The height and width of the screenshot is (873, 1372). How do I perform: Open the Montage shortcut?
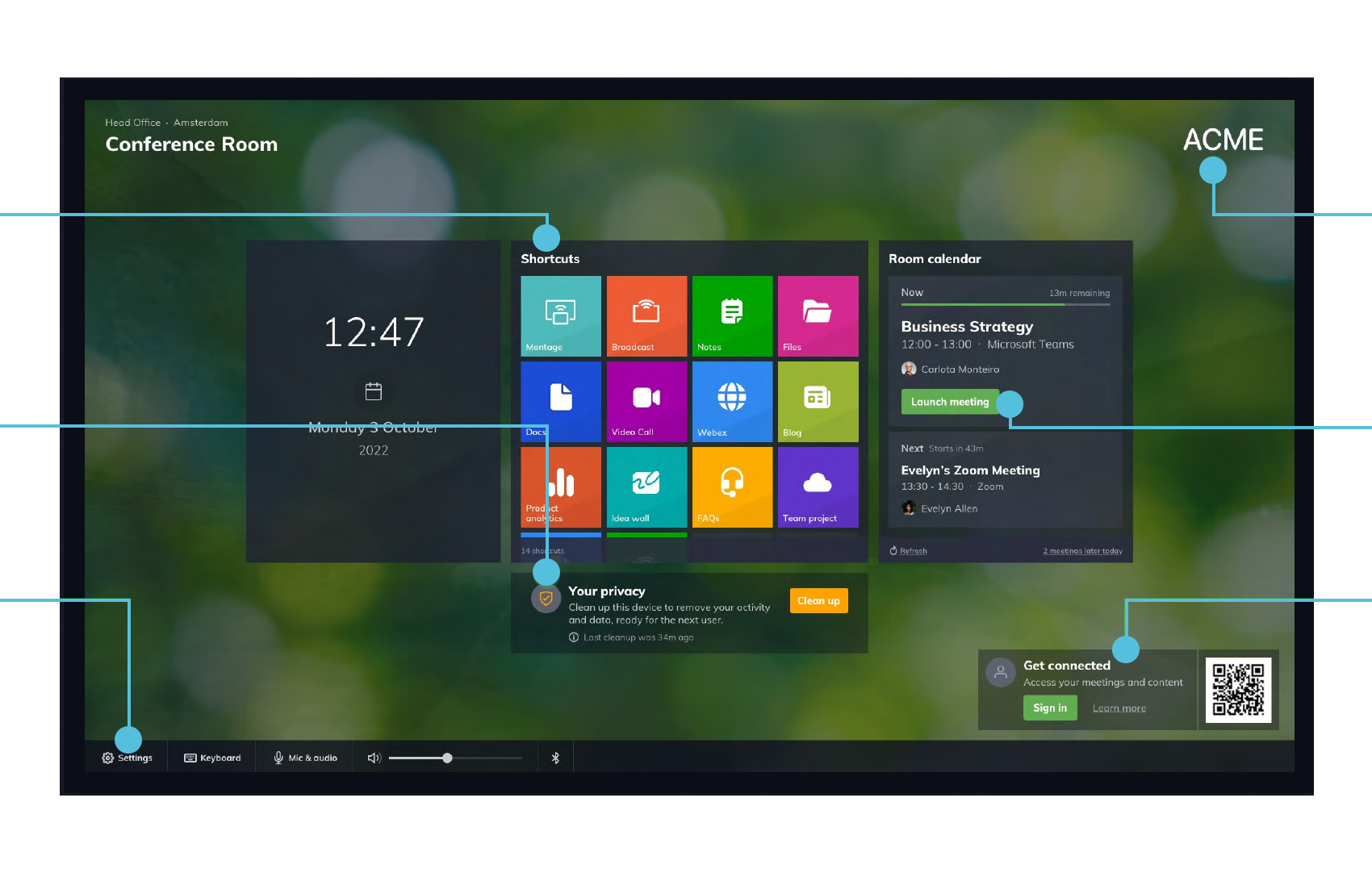(560, 315)
